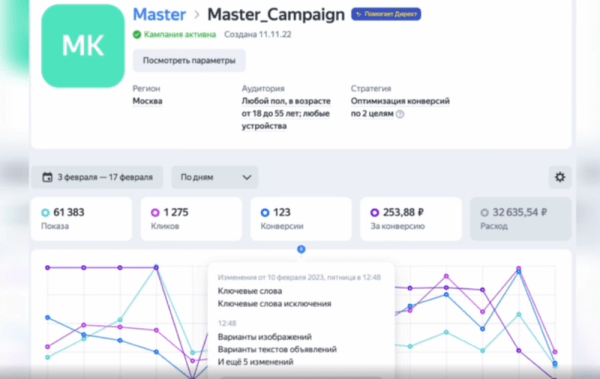
Task: Open the Master breadcrumb link
Action: [159, 15]
